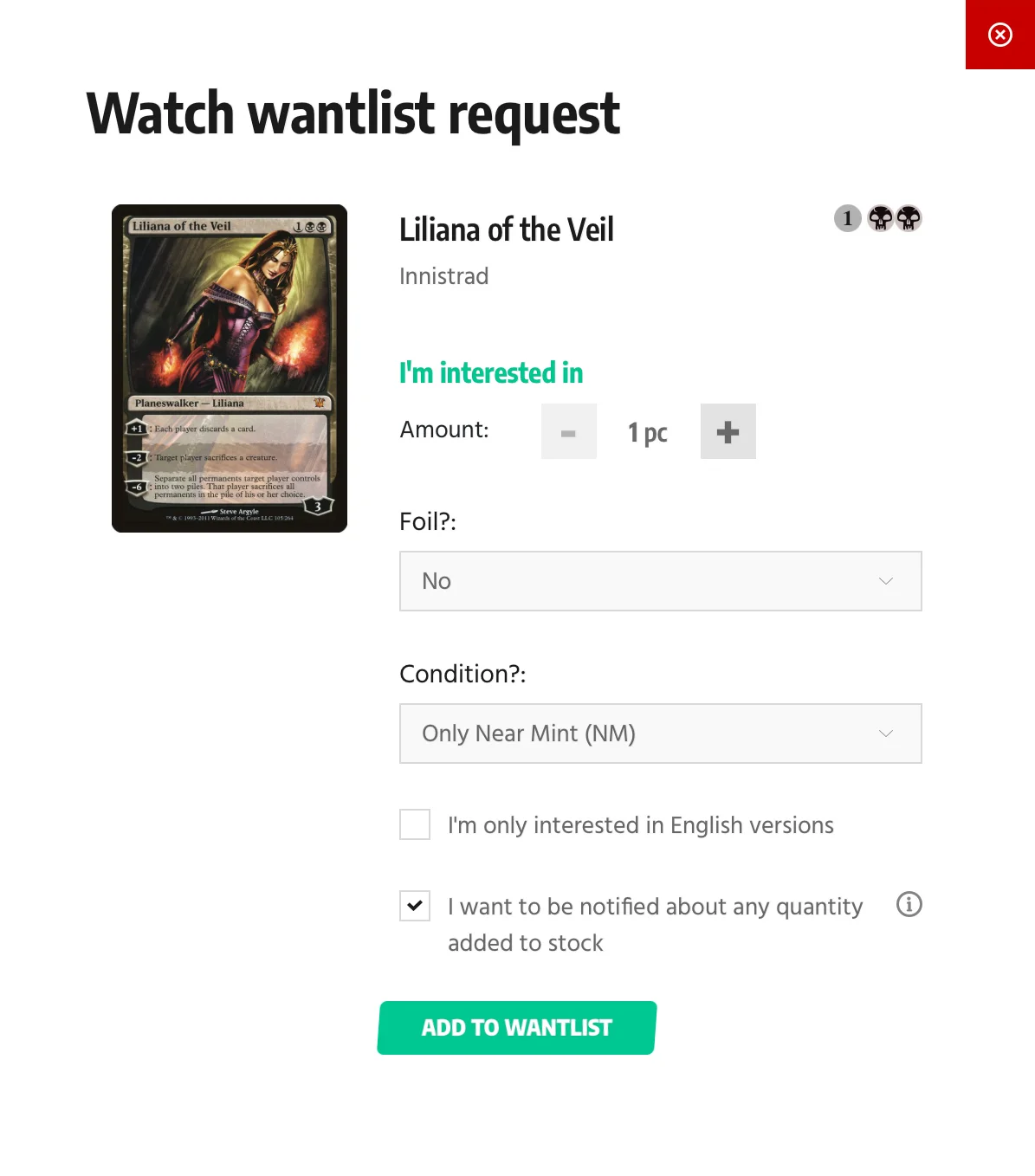Click the Innistrad set name

444,276
